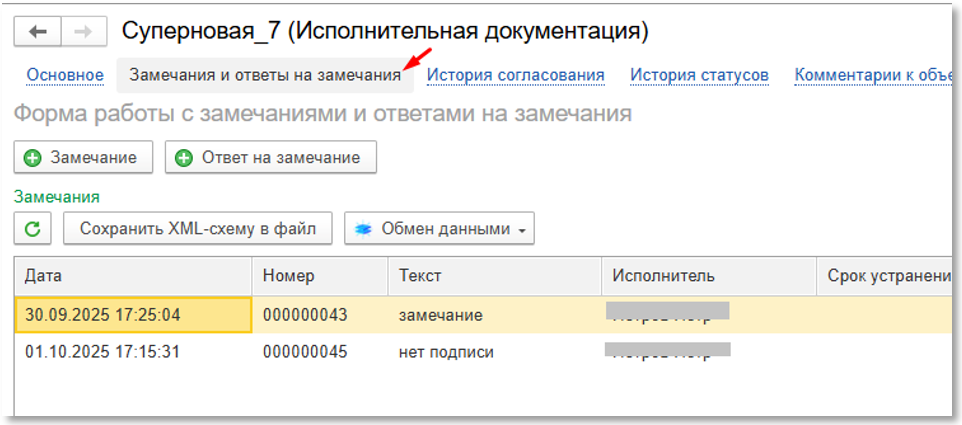Go to the История статусов tab

699,75
